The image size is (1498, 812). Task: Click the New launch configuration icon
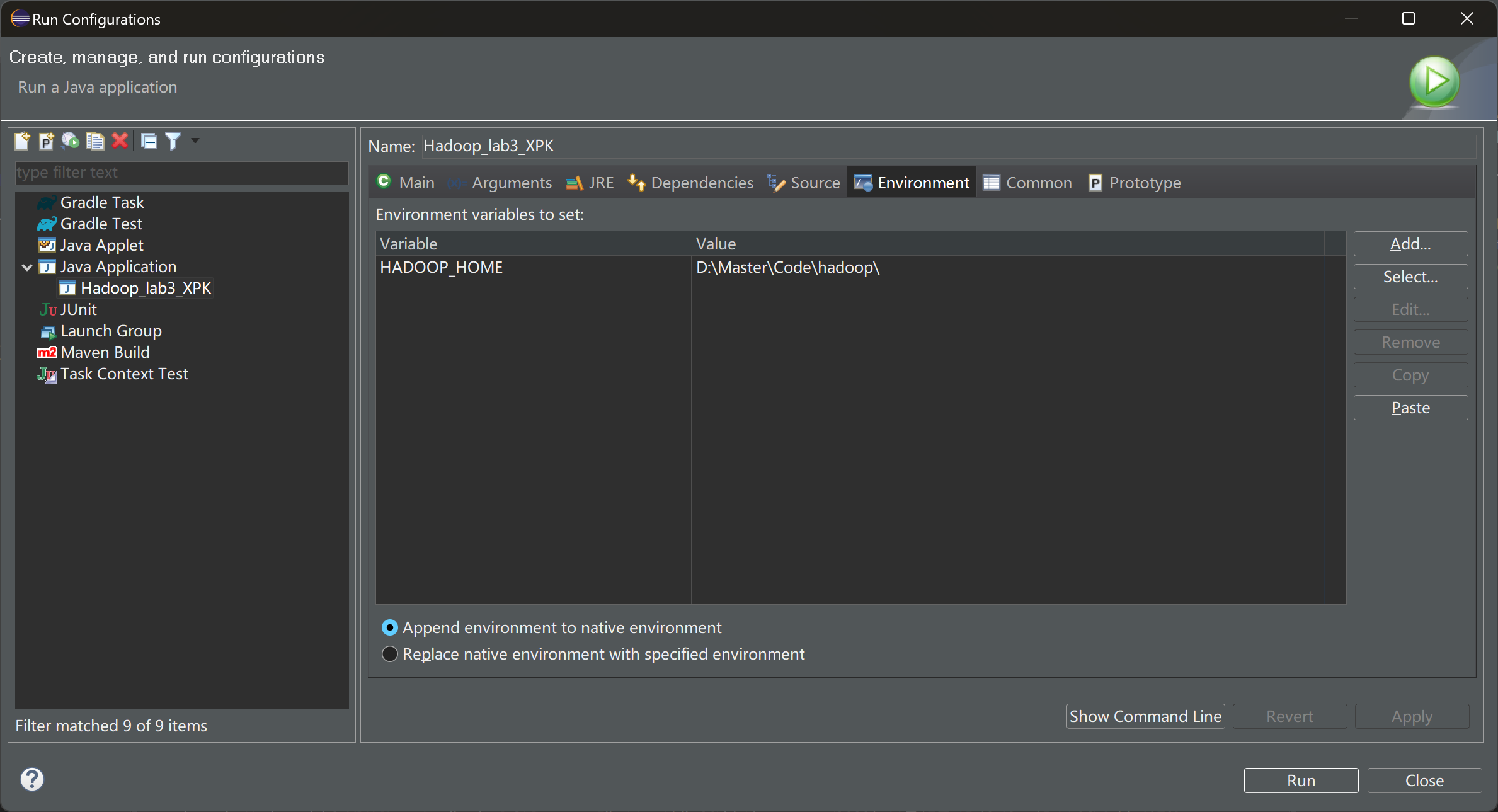22,140
